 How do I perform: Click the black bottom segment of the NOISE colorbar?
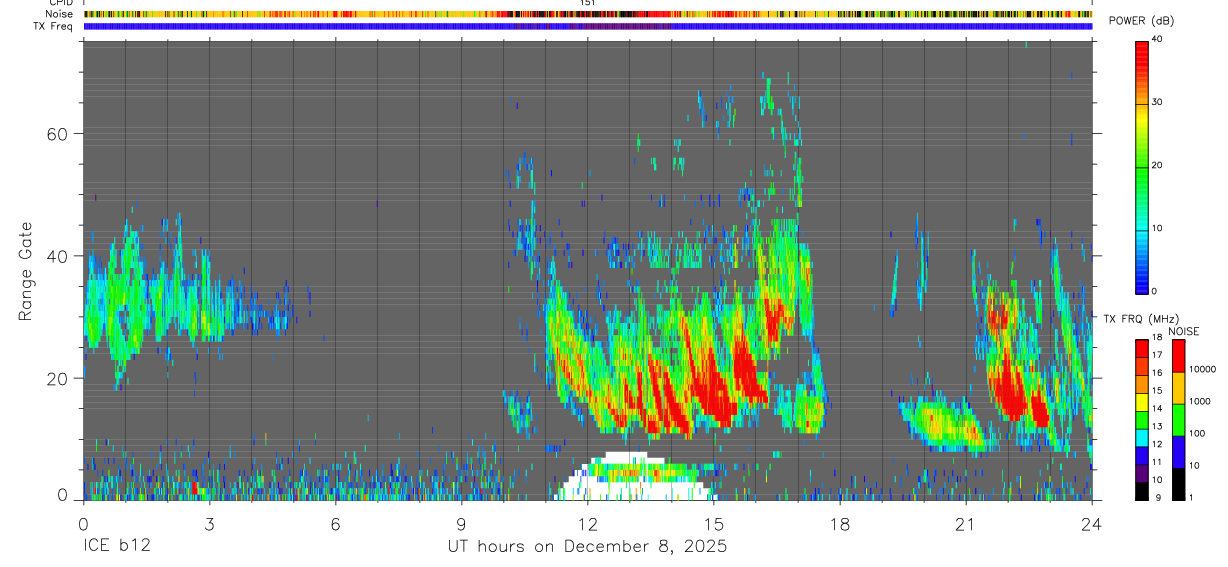pyautogui.click(x=1178, y=484)
